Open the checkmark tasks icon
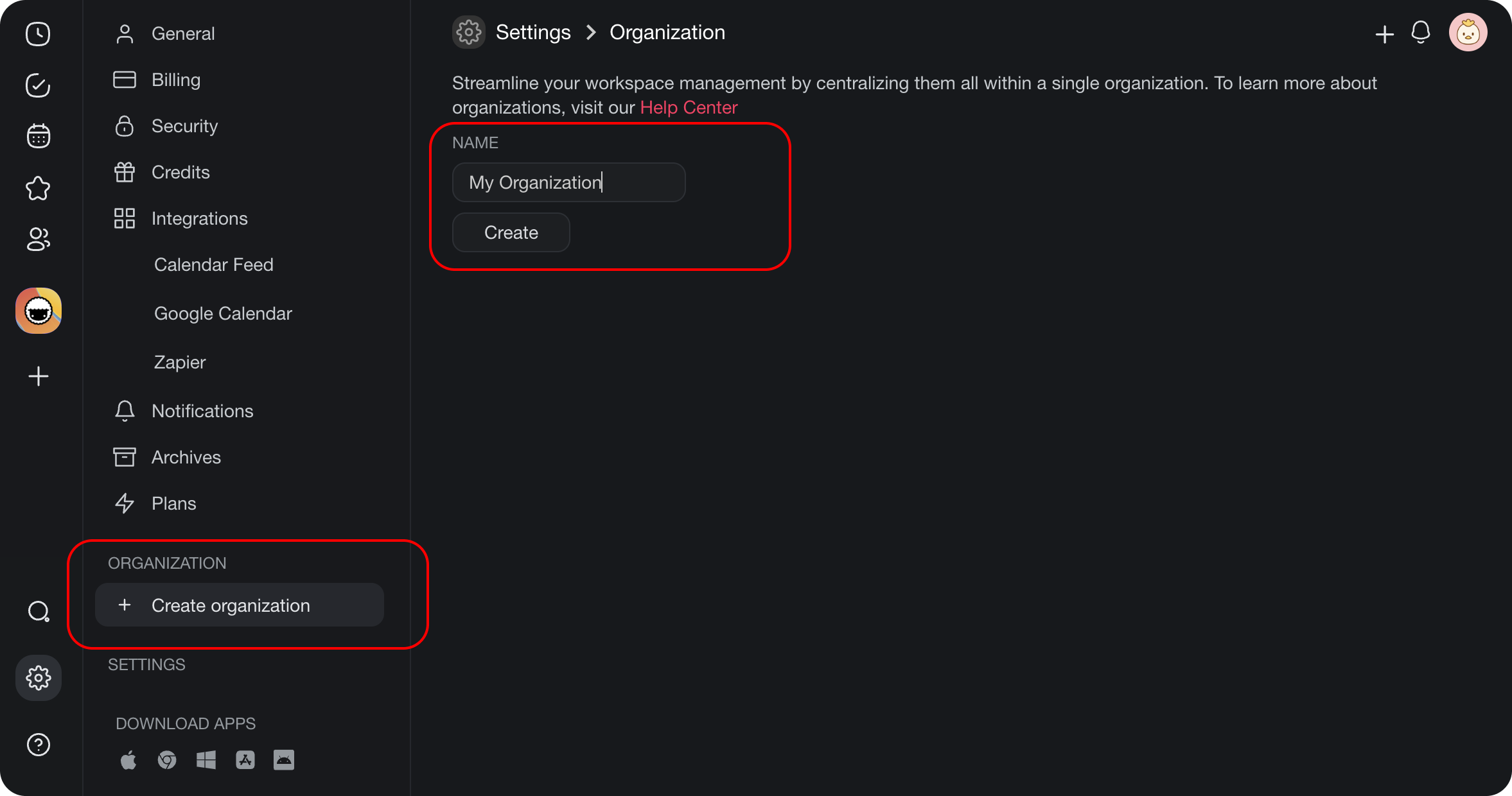Viewport: 1512px width, 796px height. (x=38, y=85)
